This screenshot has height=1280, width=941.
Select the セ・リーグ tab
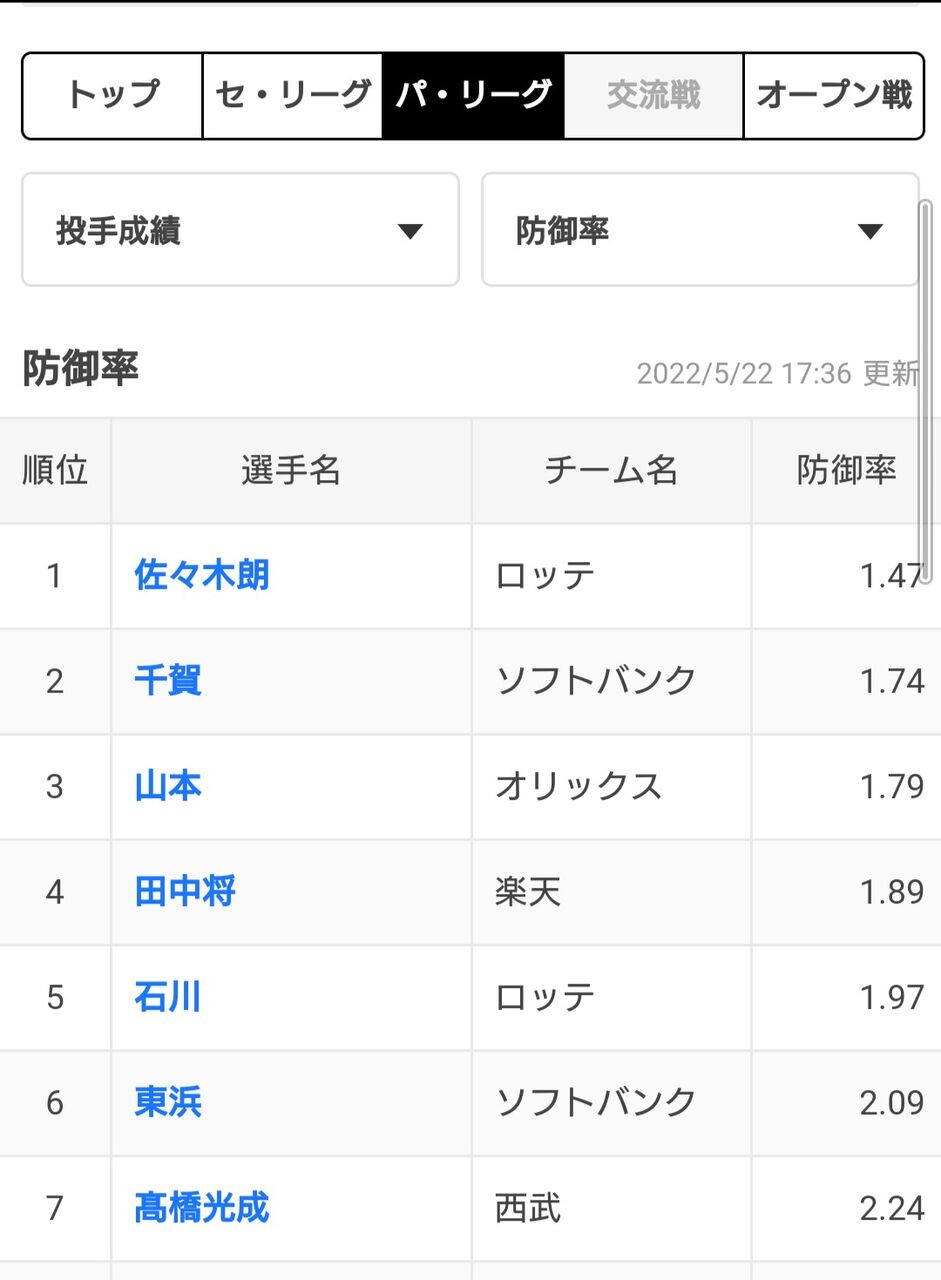coord(293,96)
